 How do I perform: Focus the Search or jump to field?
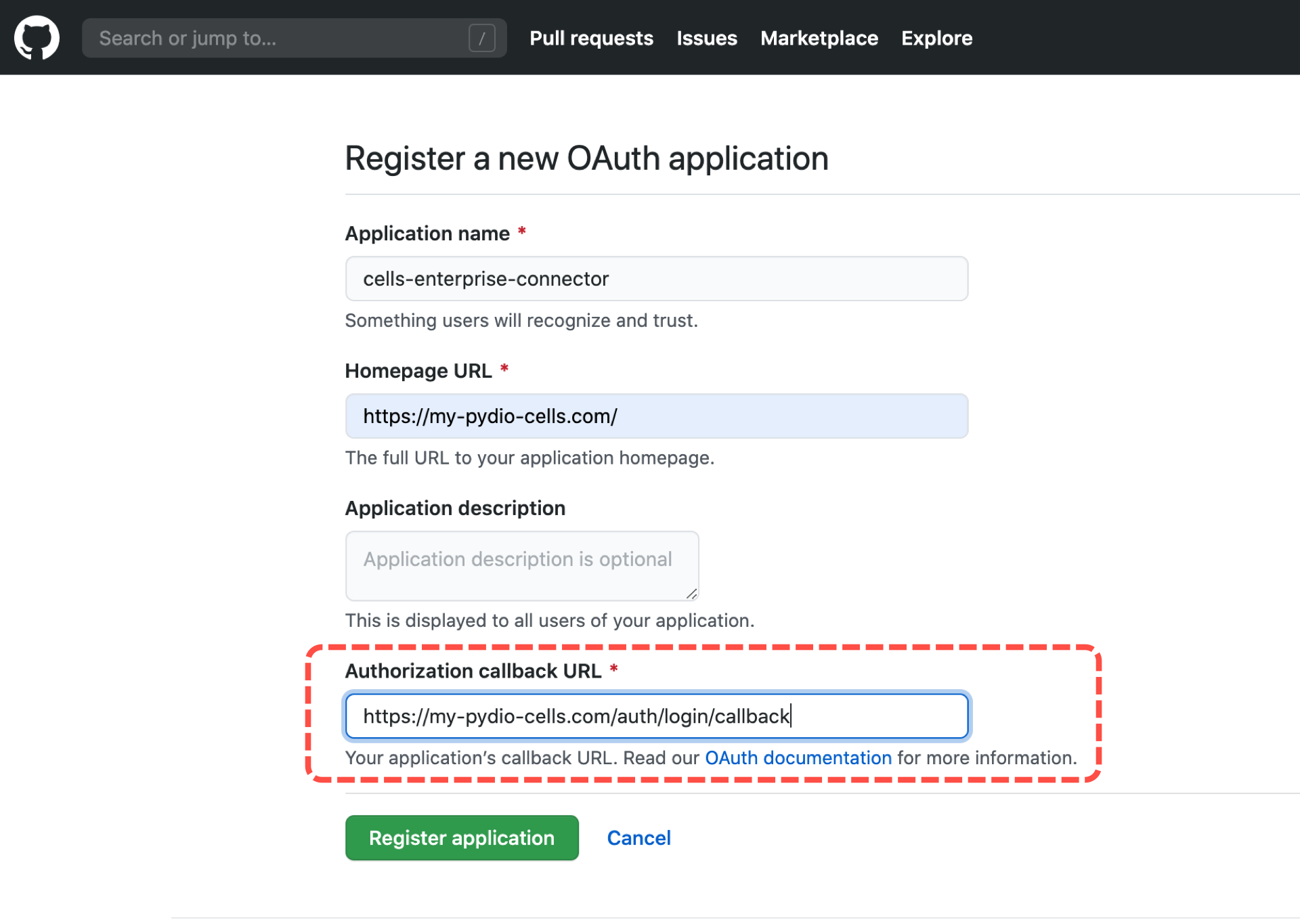coord(294,38)
